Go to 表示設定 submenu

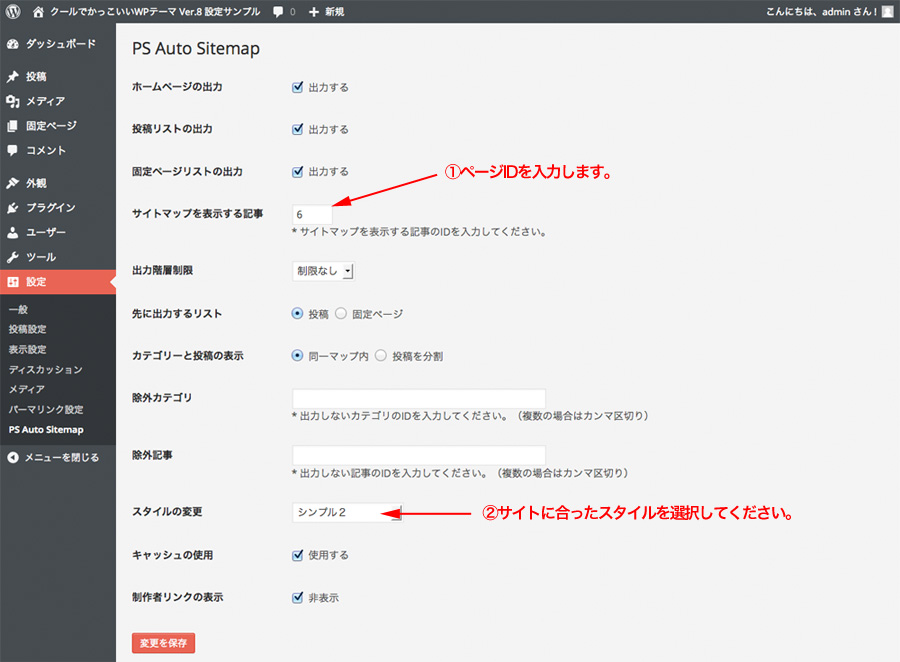click(x=28, y=350)
